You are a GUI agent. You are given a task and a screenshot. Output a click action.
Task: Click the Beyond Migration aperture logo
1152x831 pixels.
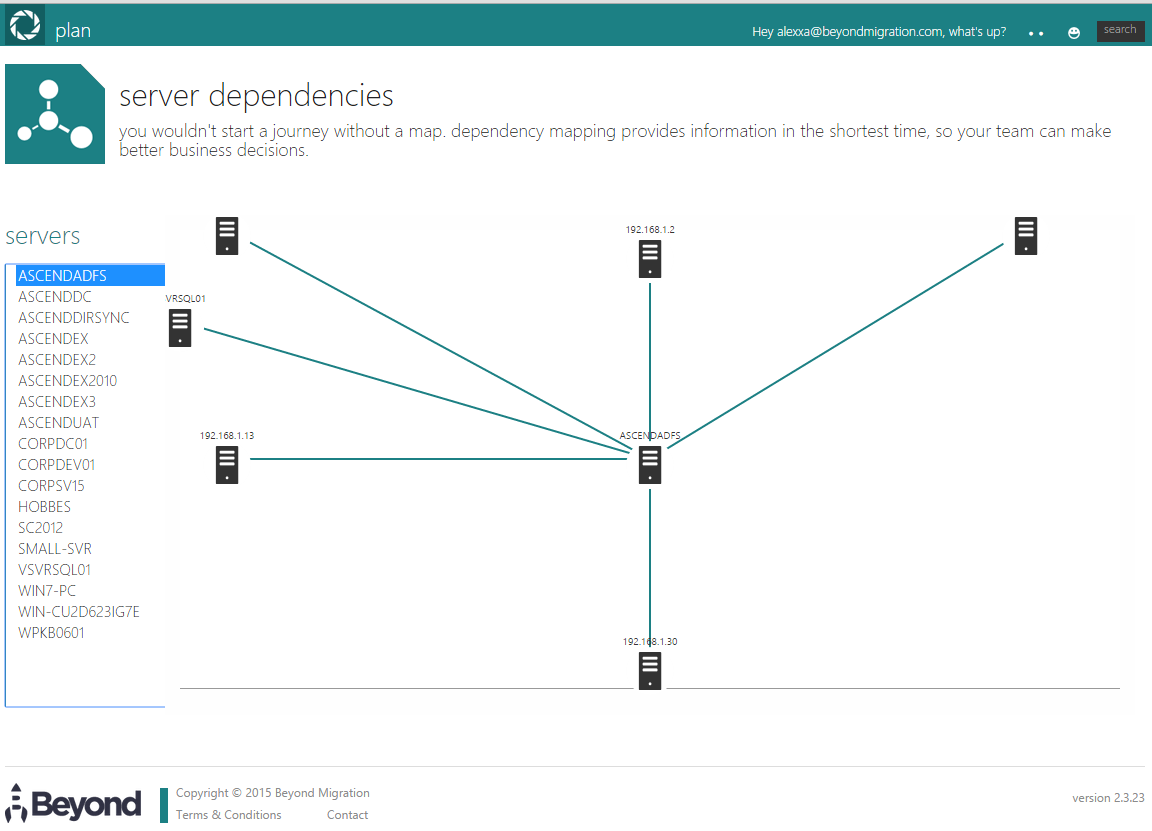pos(25,25)
